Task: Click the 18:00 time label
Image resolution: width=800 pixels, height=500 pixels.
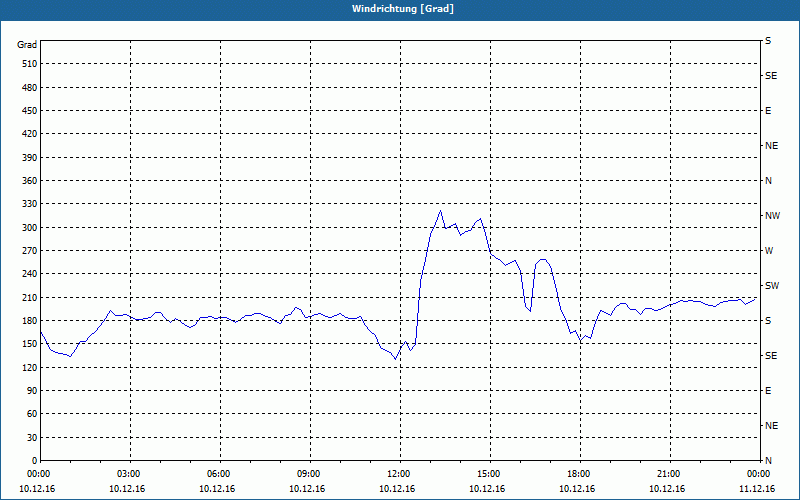Action: 580,474
